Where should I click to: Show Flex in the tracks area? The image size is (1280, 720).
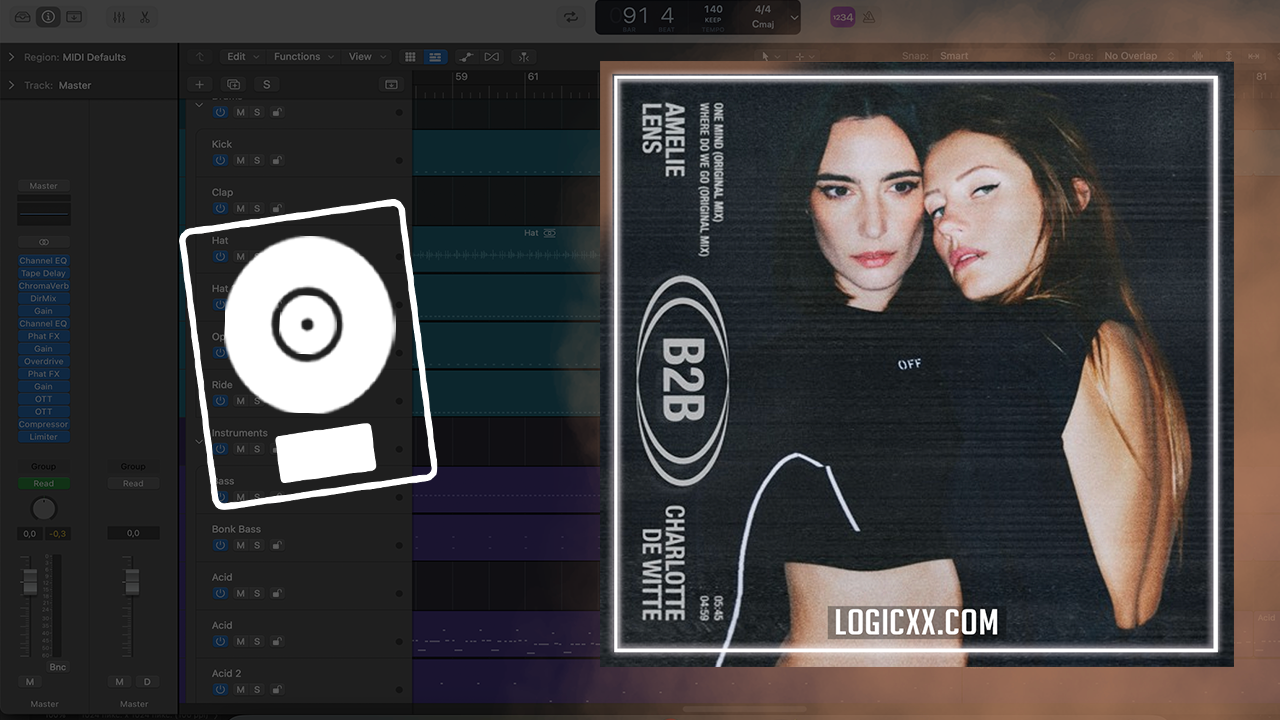point(492,57)
